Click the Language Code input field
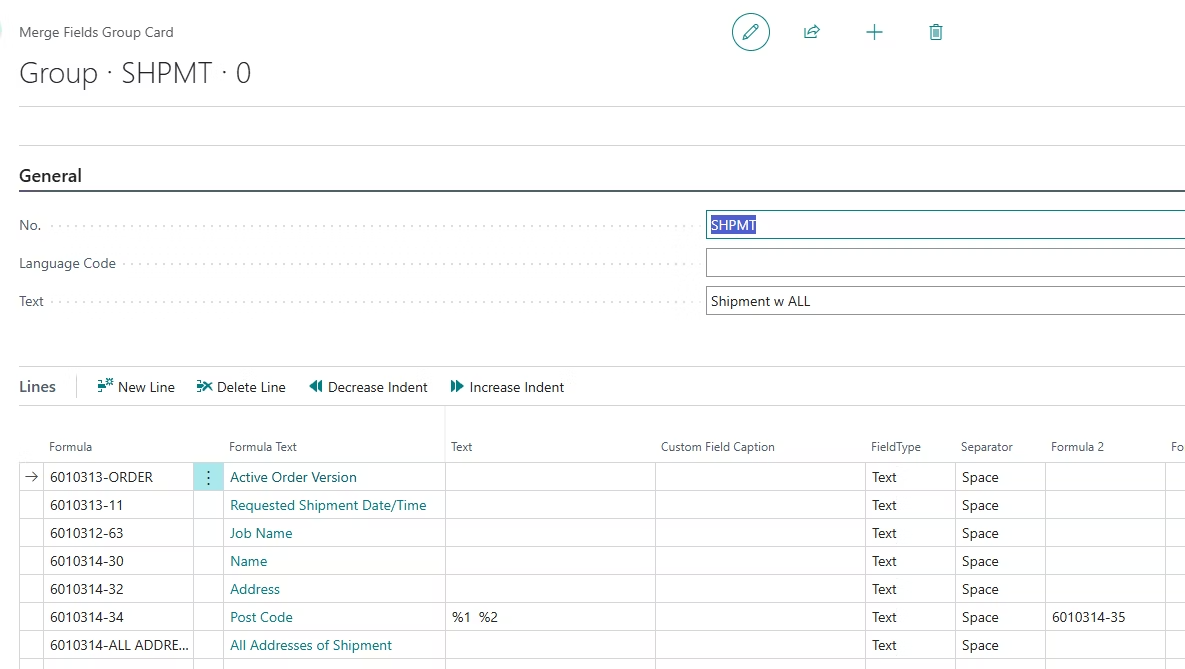1185x669 pixels. 945,263
